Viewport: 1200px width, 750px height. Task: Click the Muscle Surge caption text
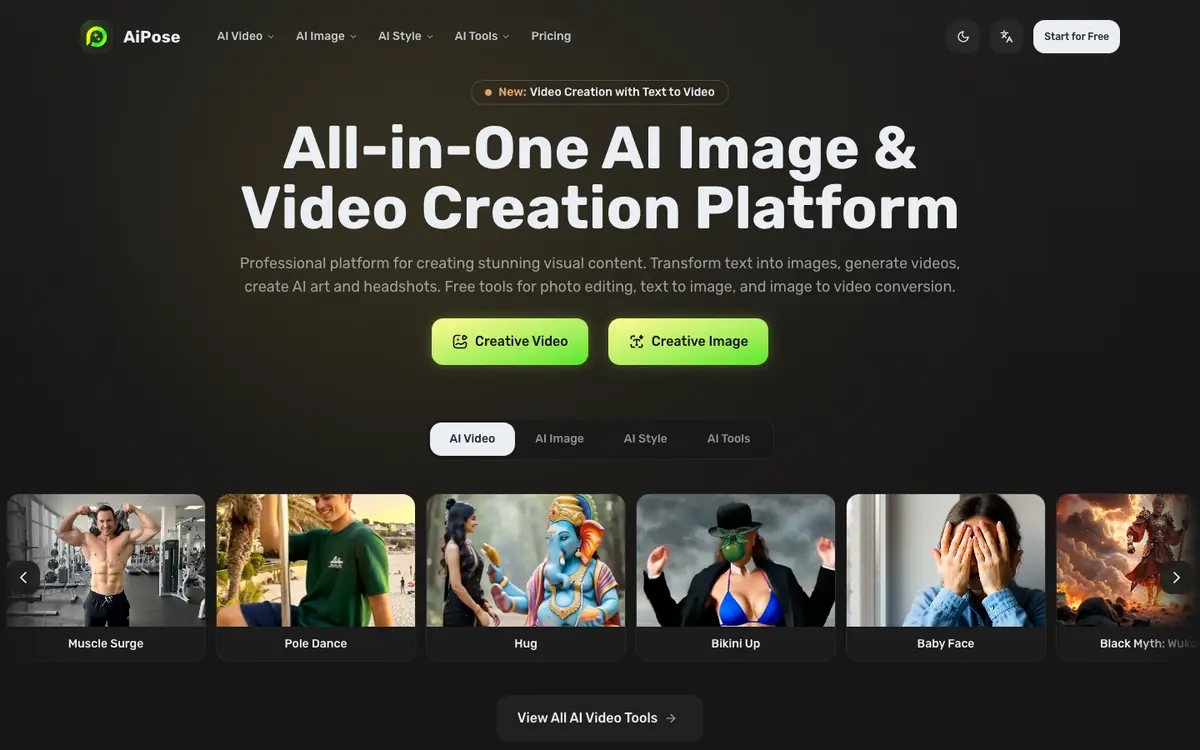[106, 644]
